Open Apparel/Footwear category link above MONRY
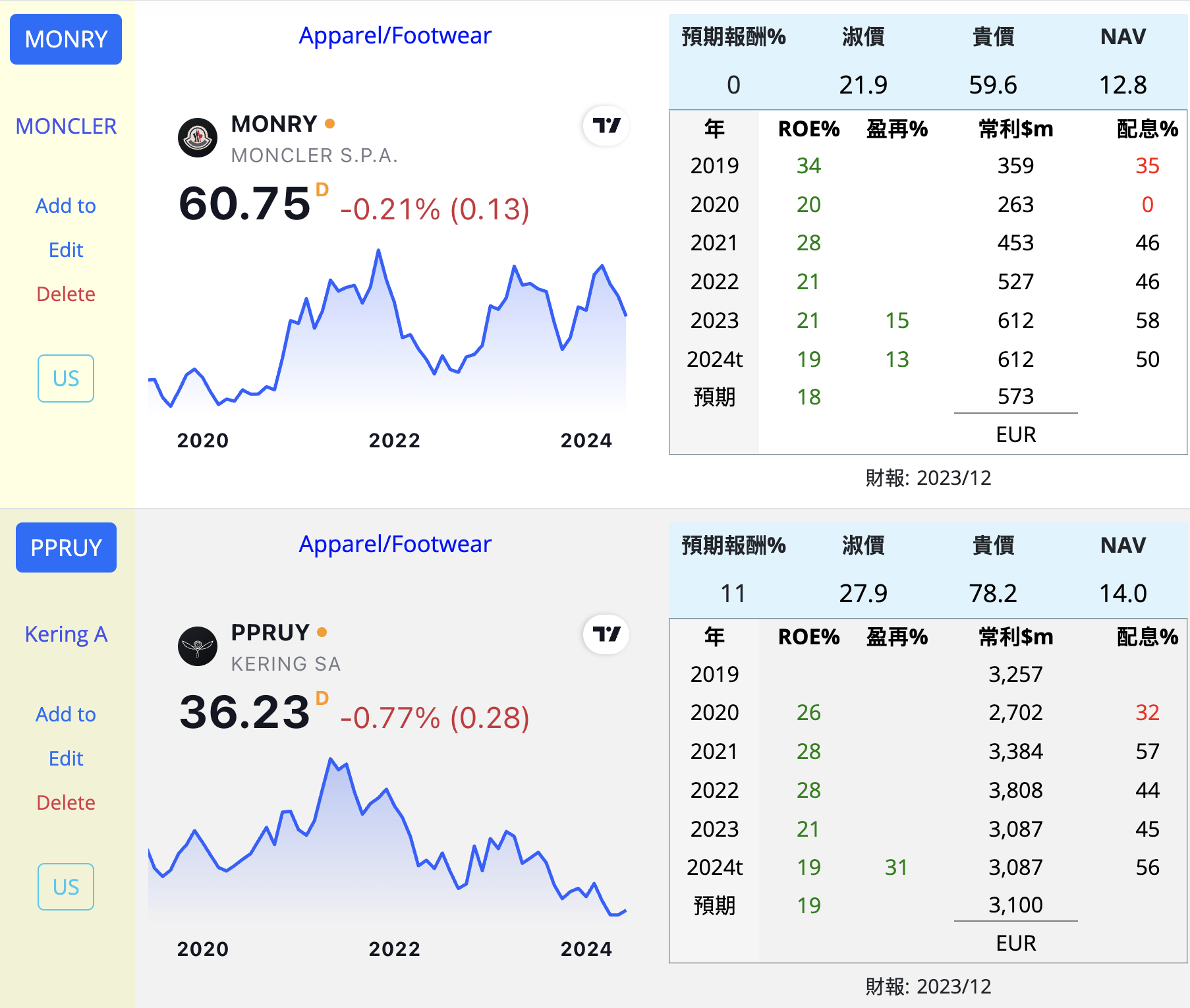Screen dimensions: 1190x1008 (395, 36)
